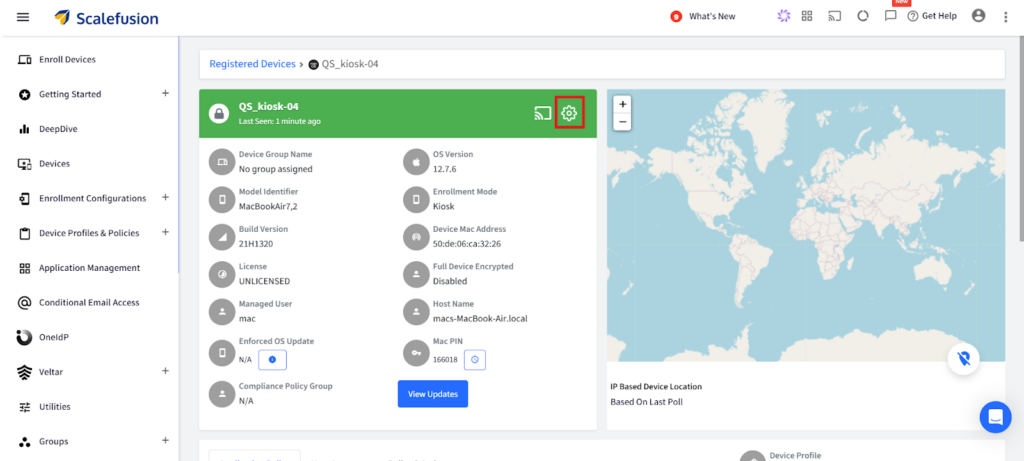Select DeepDive in the sidebar
This screenshot has width=1024, height=461.
58,129
